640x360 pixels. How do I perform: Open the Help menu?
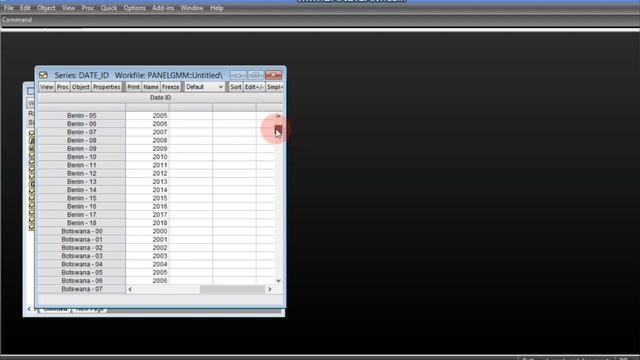216,8
